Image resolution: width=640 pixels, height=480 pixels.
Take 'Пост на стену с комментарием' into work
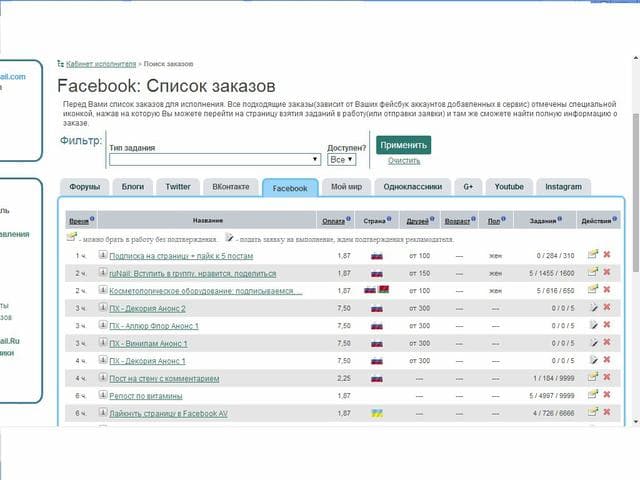click(x=593, y=377)
